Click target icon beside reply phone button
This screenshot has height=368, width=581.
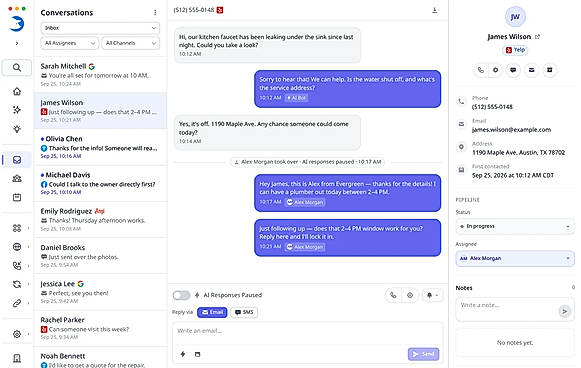[x=410, y=295]
